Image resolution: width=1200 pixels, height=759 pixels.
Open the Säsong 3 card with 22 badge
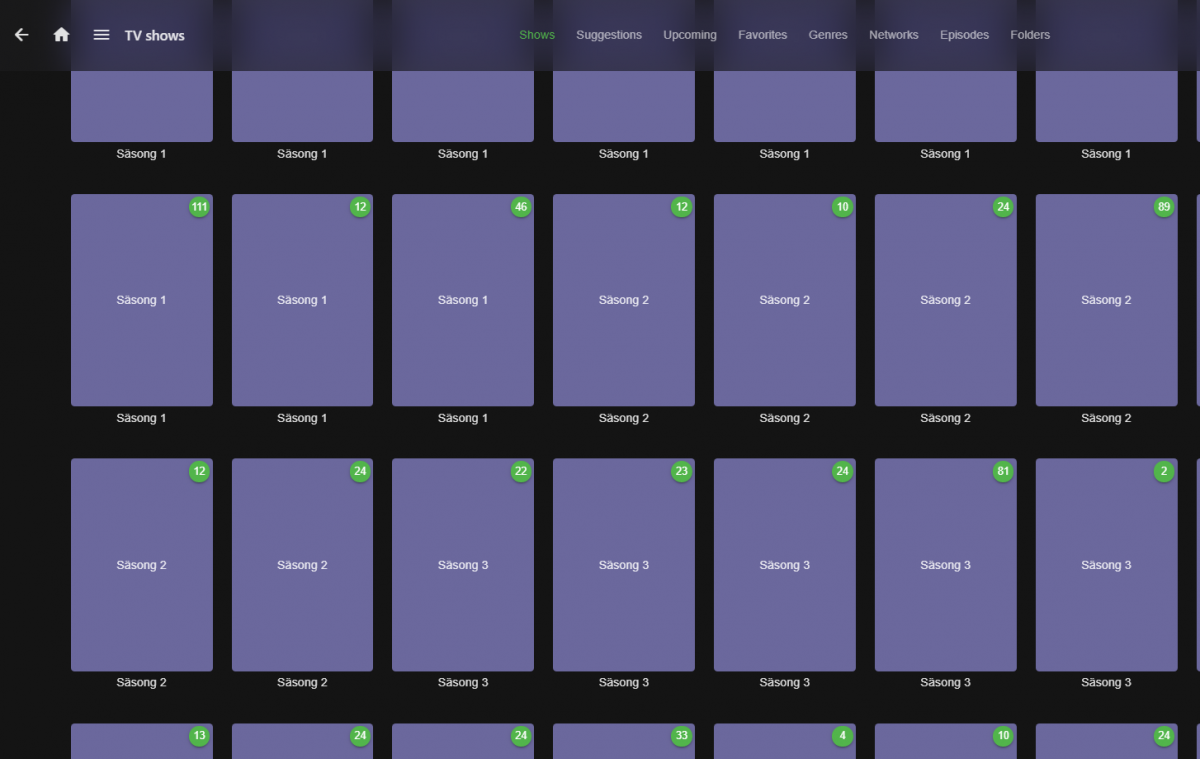(x=463, y=565)
